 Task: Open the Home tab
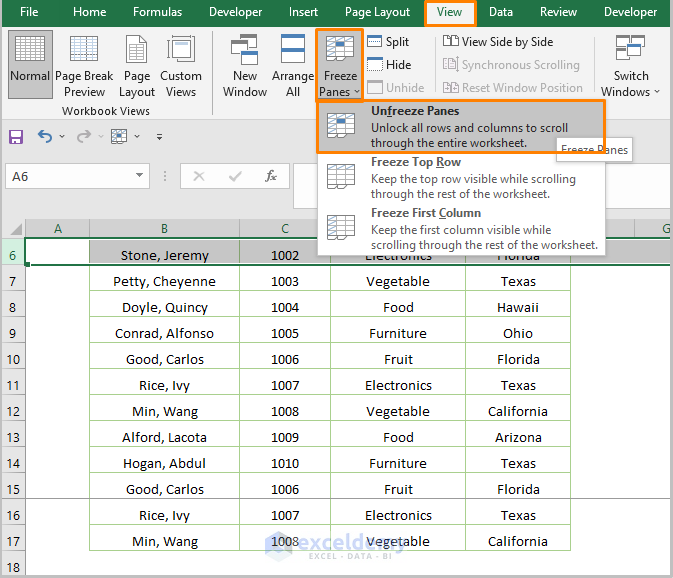(89, 12)
